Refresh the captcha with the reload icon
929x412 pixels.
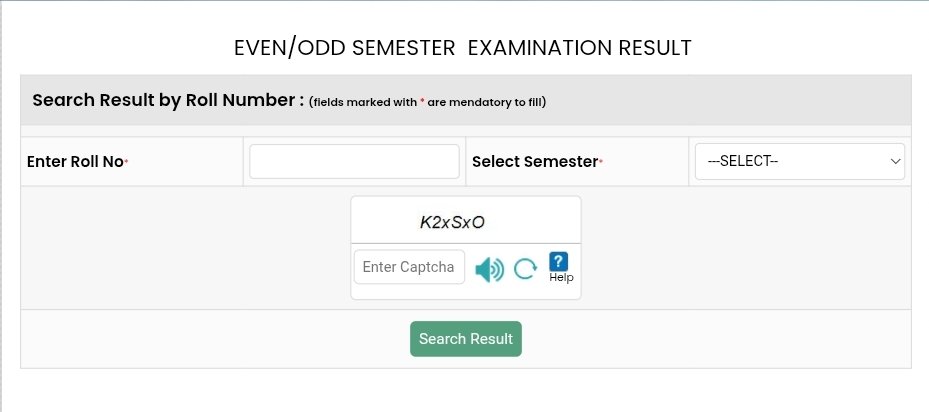click(x=525, y=269)
